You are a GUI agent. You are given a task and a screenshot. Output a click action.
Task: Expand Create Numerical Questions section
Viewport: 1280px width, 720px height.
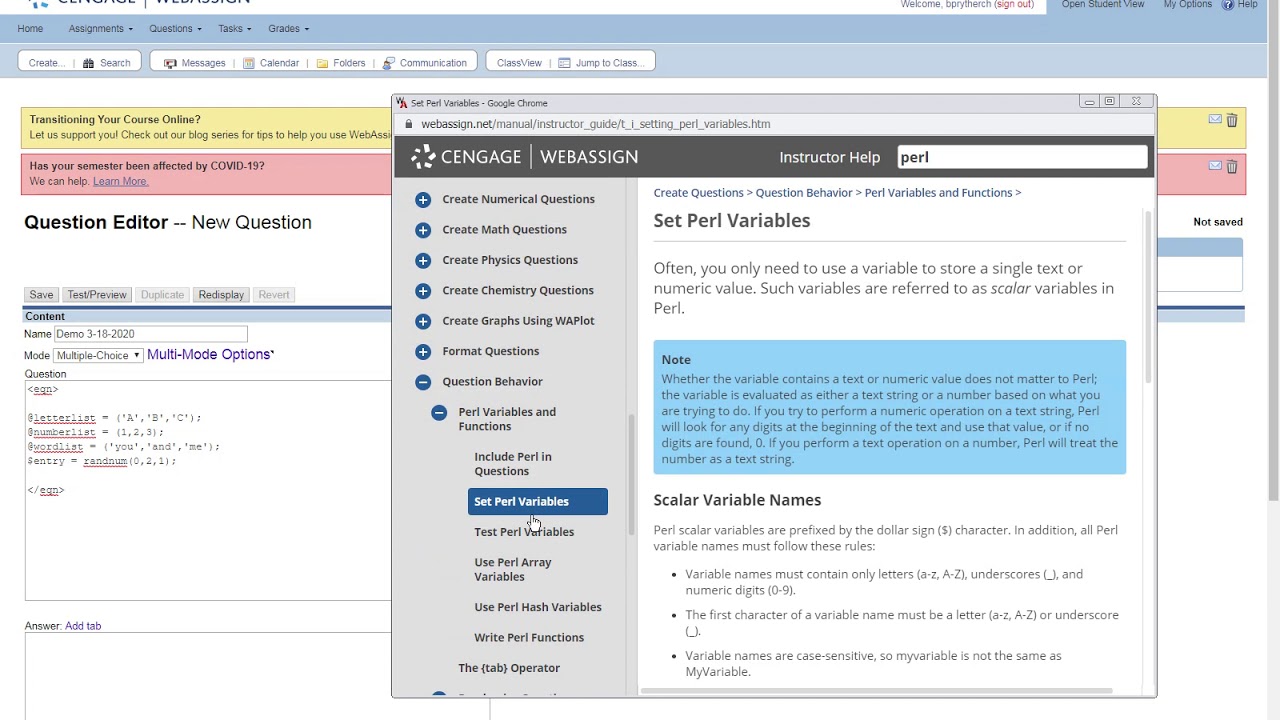423,199
